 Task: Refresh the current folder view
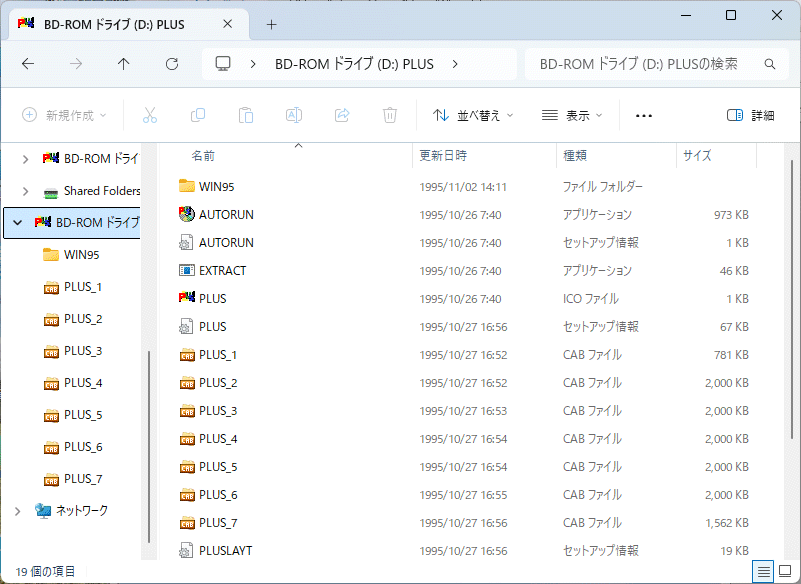coord(172,64)
